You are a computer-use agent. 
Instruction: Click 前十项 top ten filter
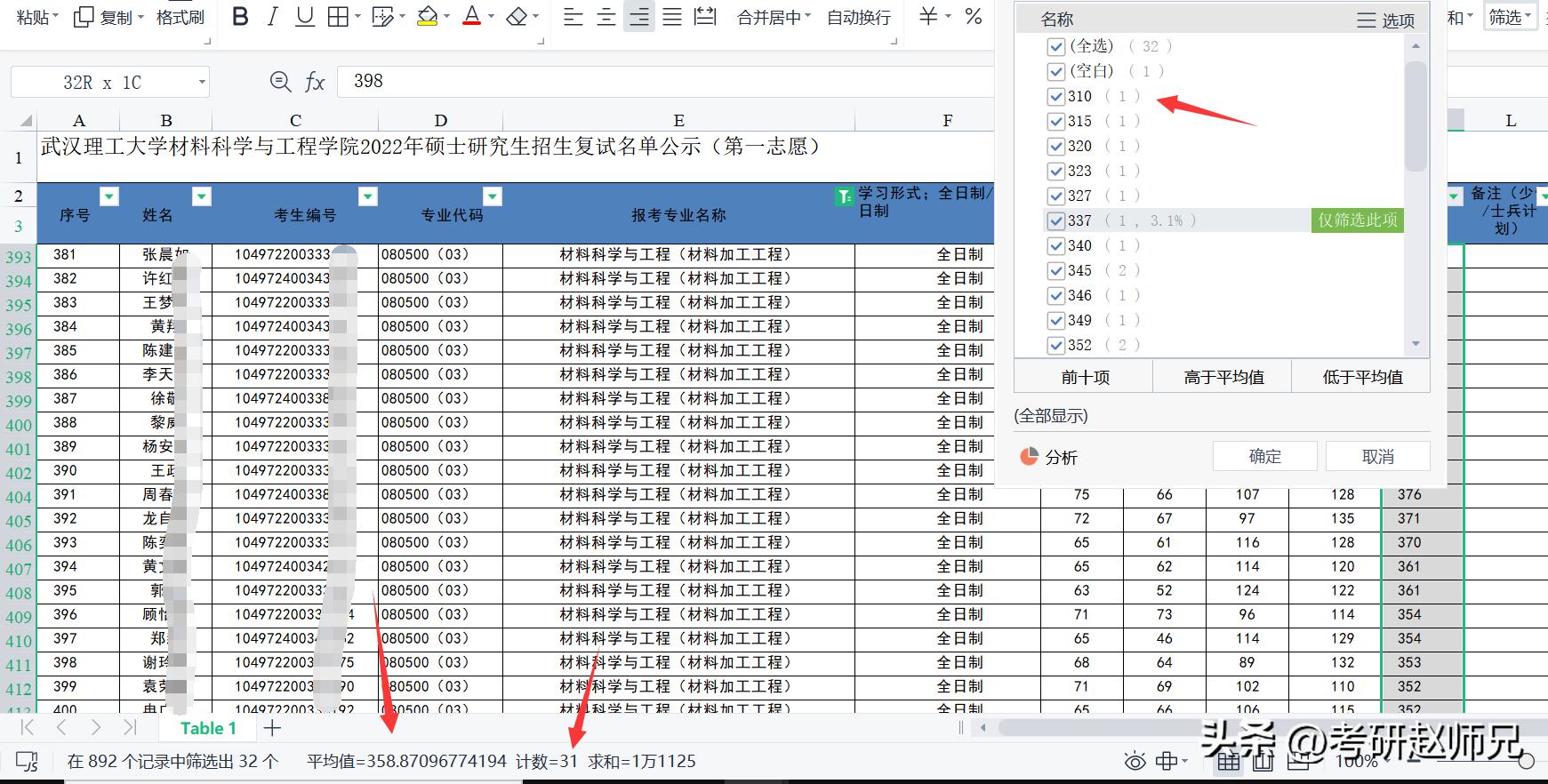point(1085,377)
